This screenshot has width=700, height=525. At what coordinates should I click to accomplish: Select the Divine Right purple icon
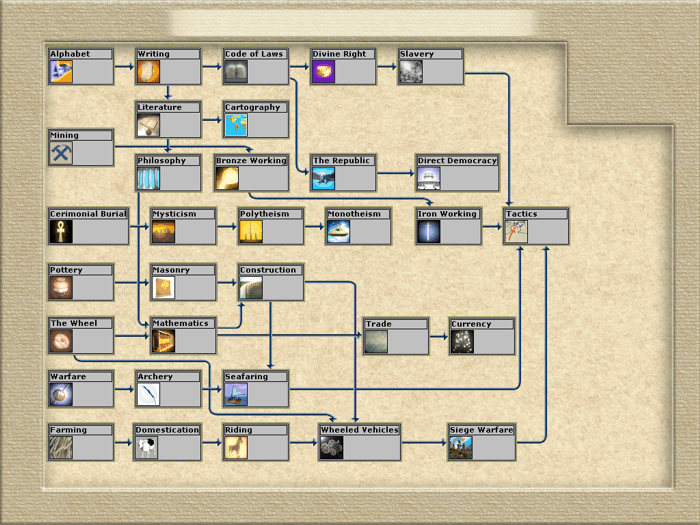pyautogui.click(x=324, y=72)
